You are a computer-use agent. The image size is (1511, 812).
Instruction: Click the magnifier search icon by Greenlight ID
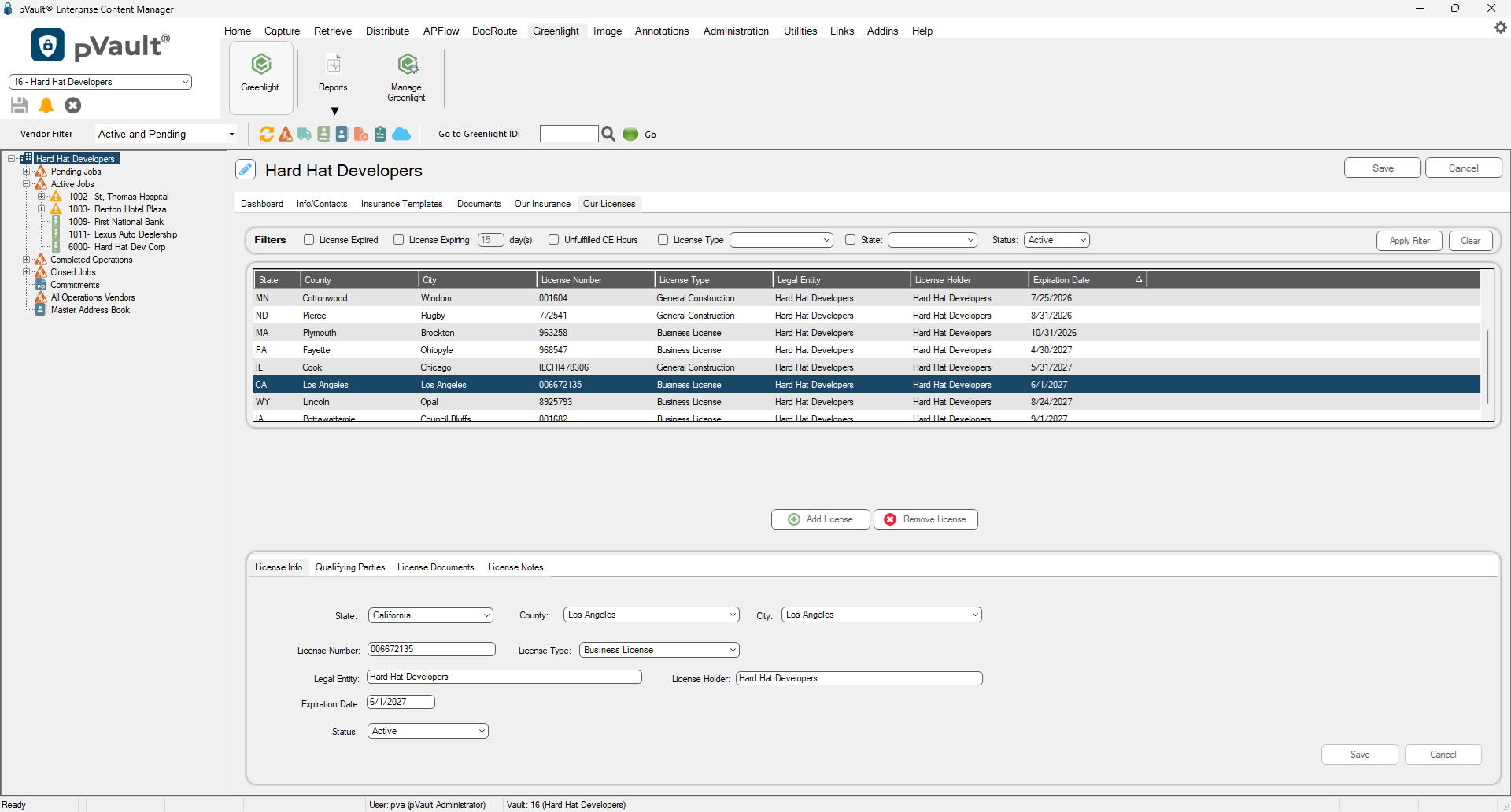(608, 134)
